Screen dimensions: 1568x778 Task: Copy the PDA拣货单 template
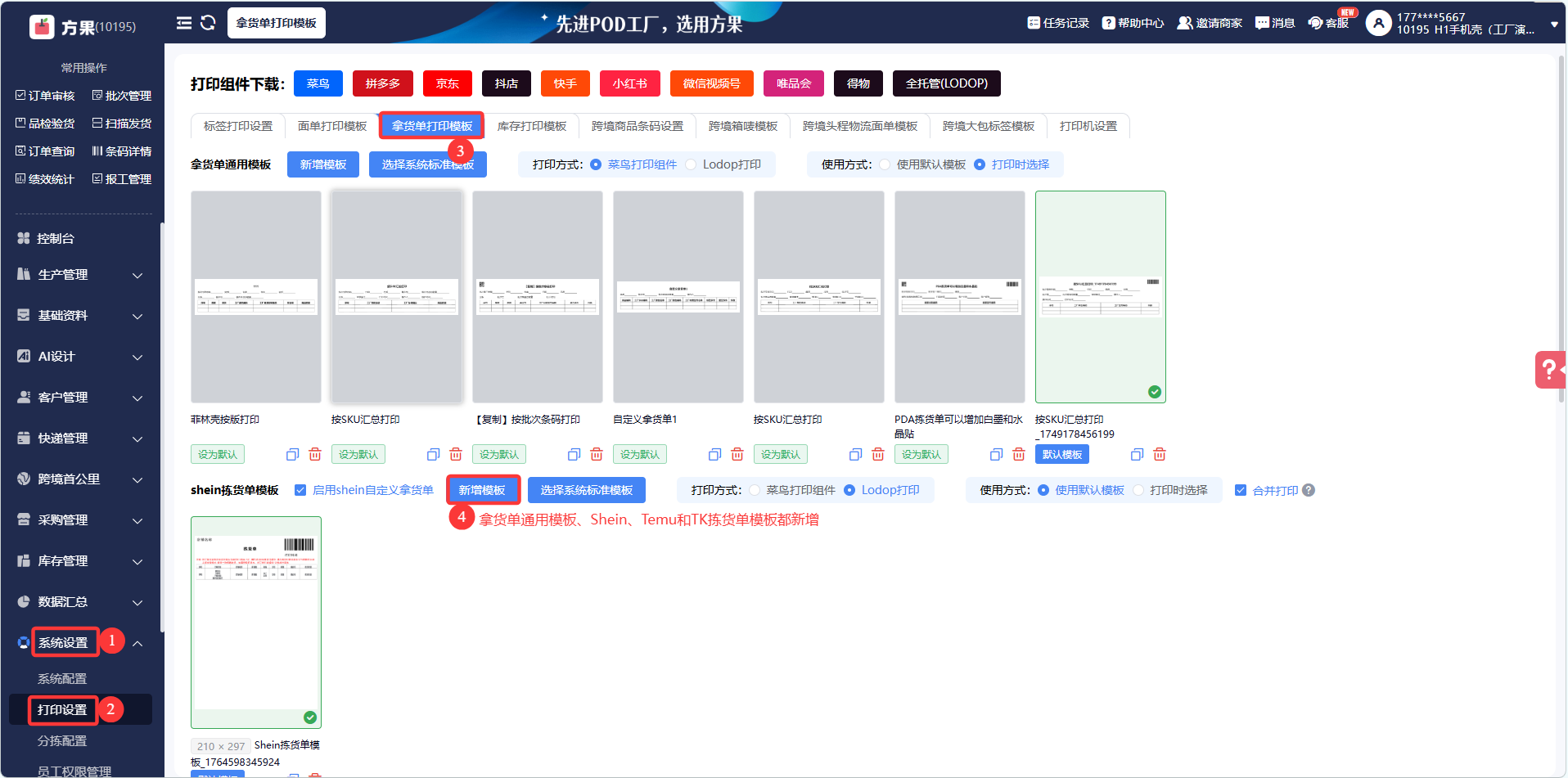coord(996,455)
